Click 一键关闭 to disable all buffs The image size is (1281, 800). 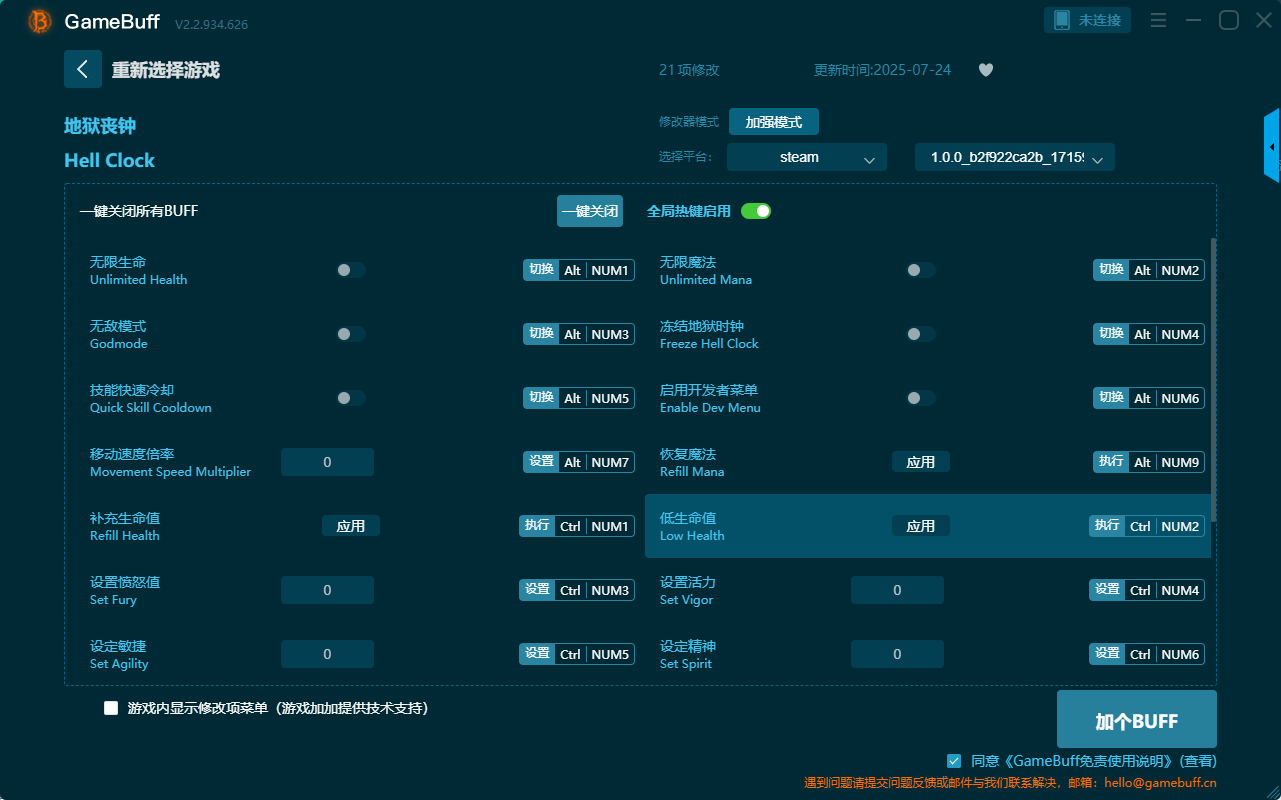point(590,211)
